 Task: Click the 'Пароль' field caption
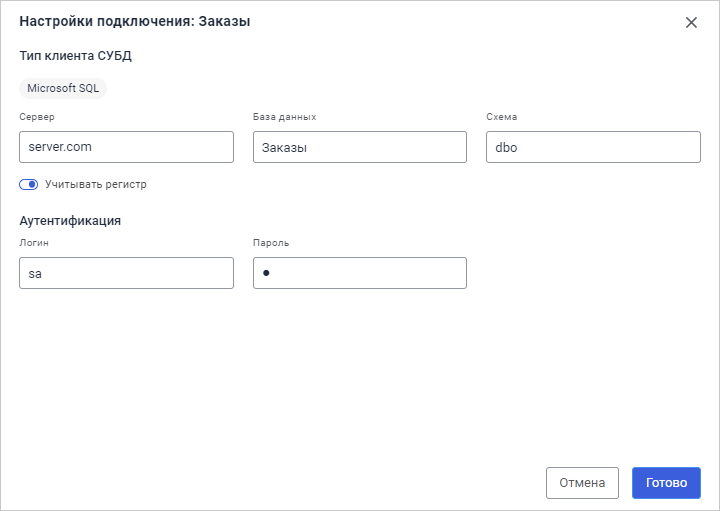tap(271, 243)
